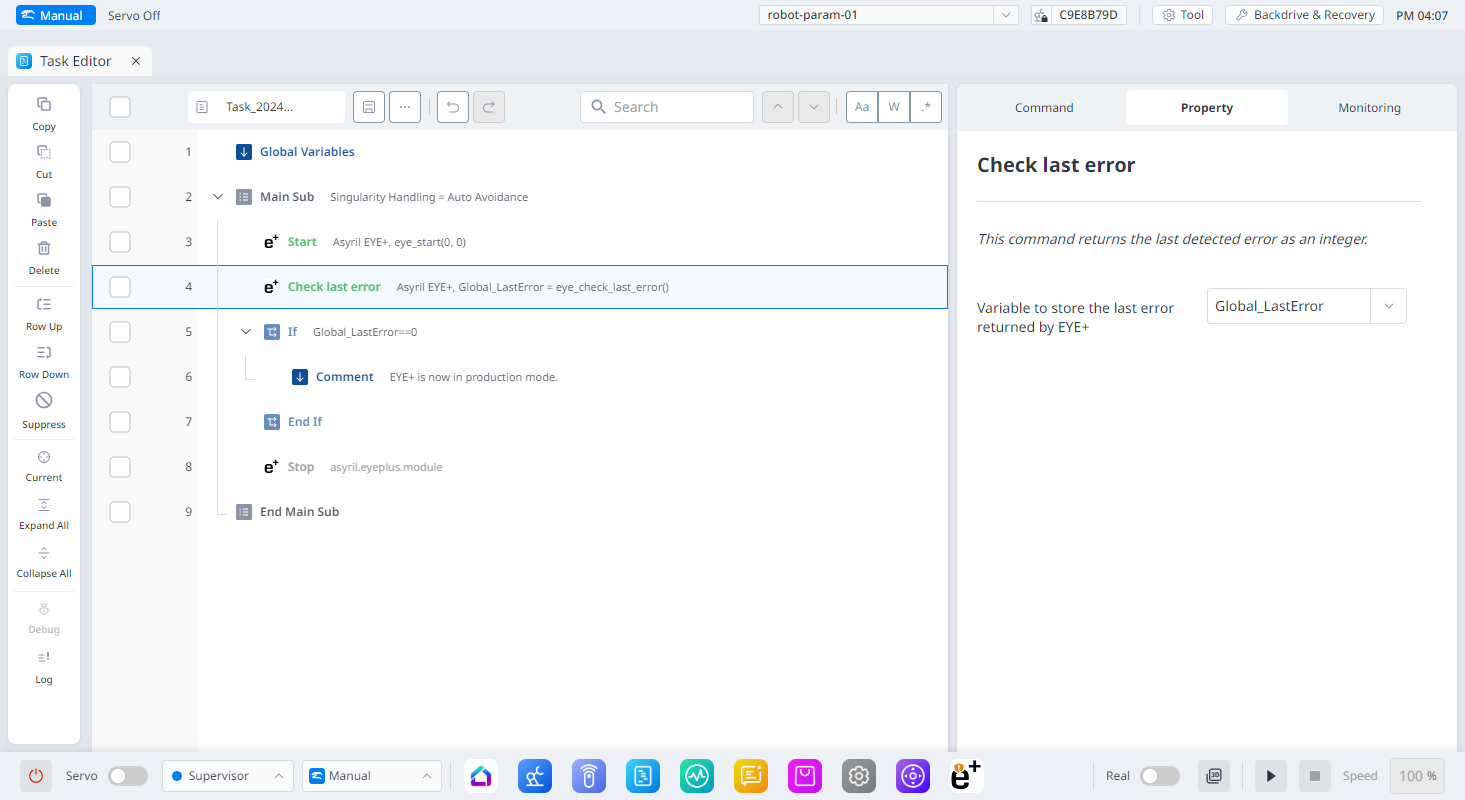This screenshot has width=1465, height=800.
Task: Open the remote control module icon in the dock
Action: [x=590, y=776]
